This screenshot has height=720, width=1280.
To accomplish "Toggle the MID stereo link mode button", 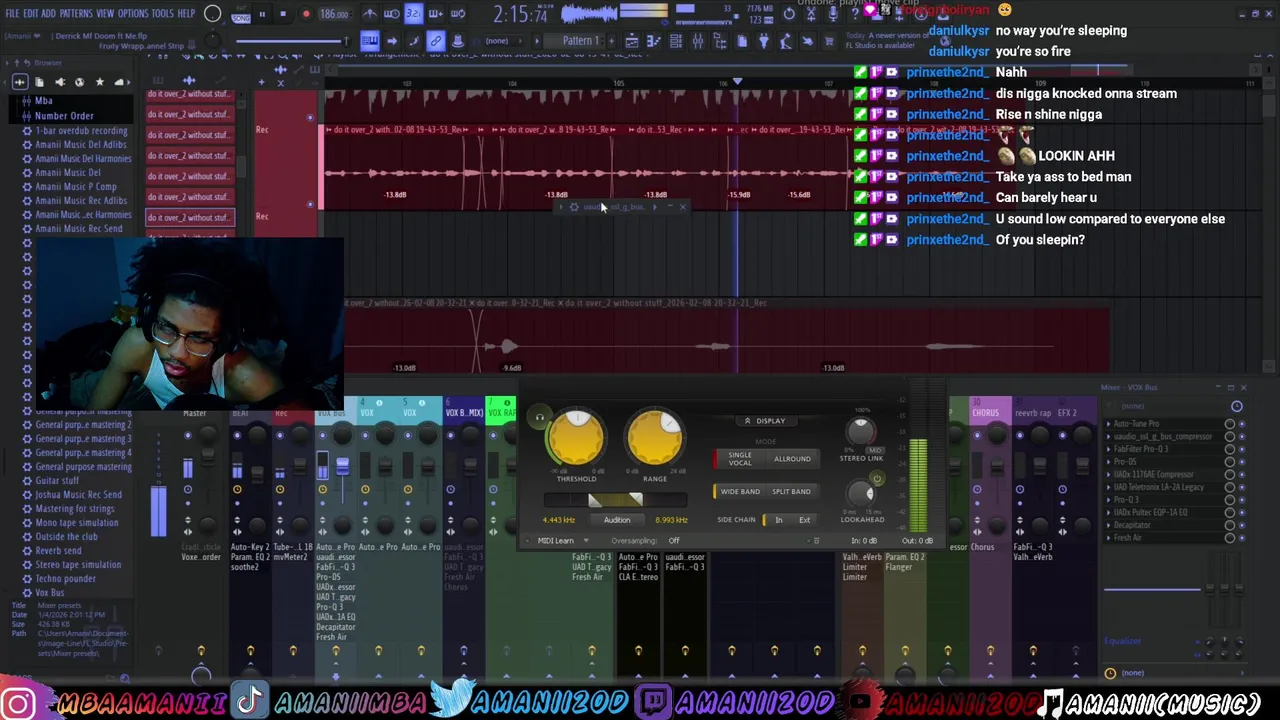I will (x=875, y=451).
